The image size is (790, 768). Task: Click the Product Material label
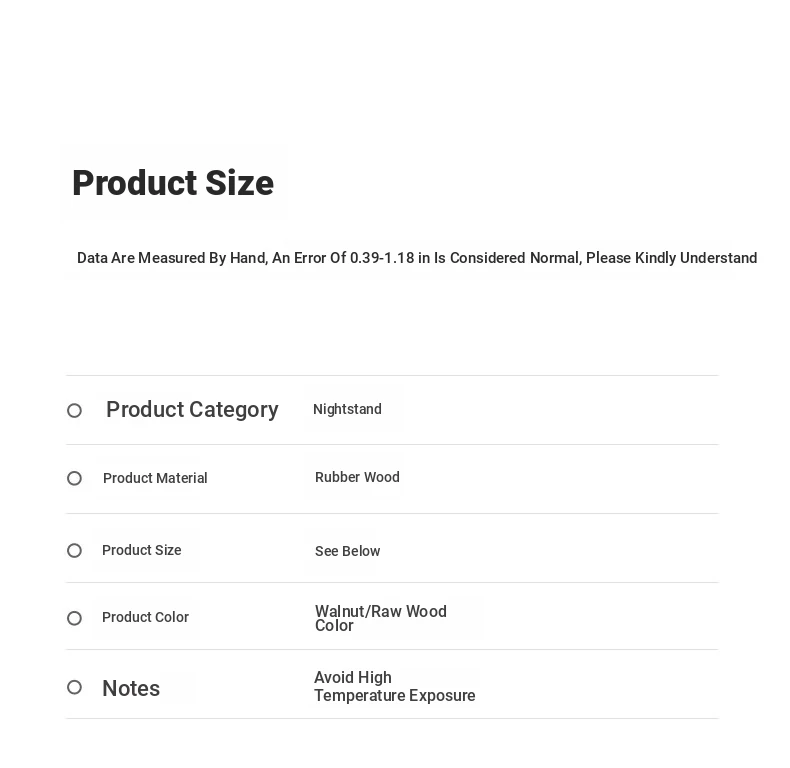pyautogui.click(x=155, y=478)
